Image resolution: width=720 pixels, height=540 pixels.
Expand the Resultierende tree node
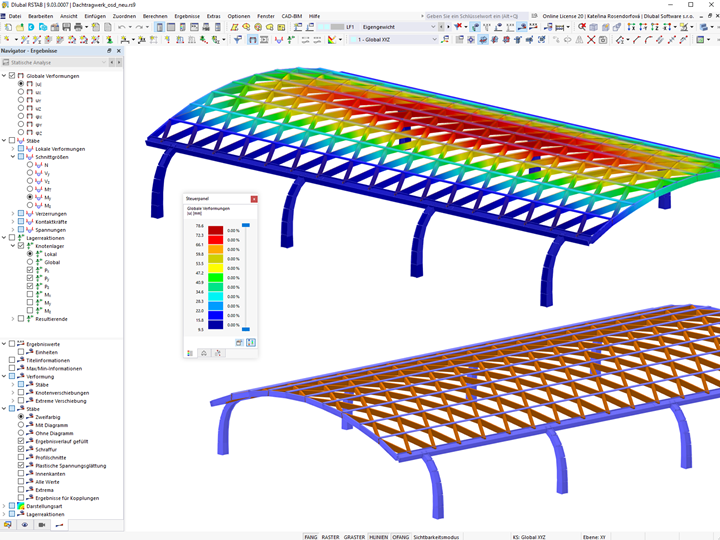pyautogui.click(x=13, y=319)
